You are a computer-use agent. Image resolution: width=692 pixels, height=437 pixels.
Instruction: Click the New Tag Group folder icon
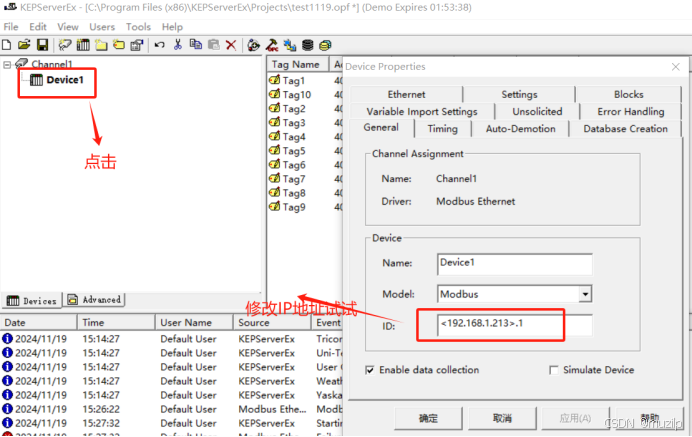tap(102, 45)
